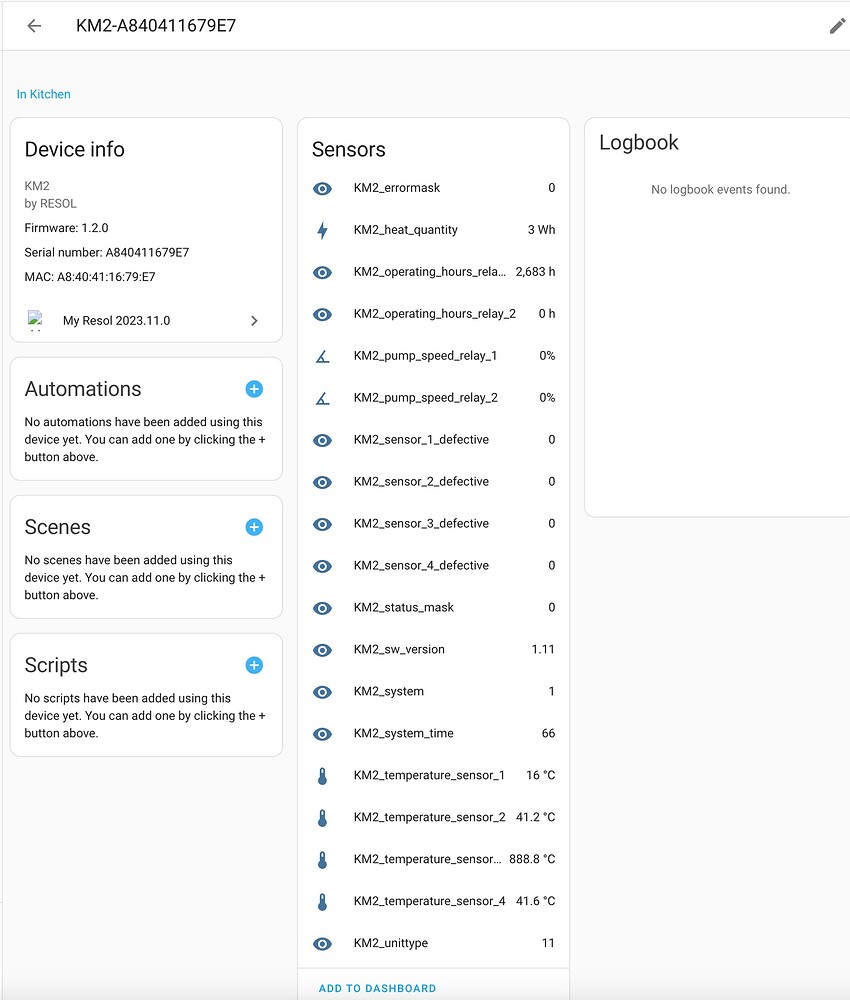Open the Automations add menu via plus button

coord(253,389)
